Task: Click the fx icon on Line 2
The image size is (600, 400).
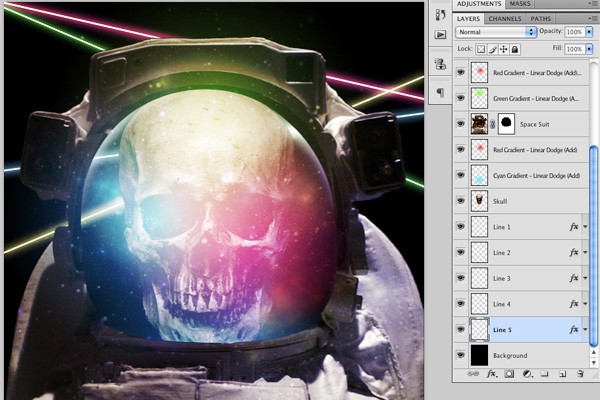Action: (x=574, y=252)
